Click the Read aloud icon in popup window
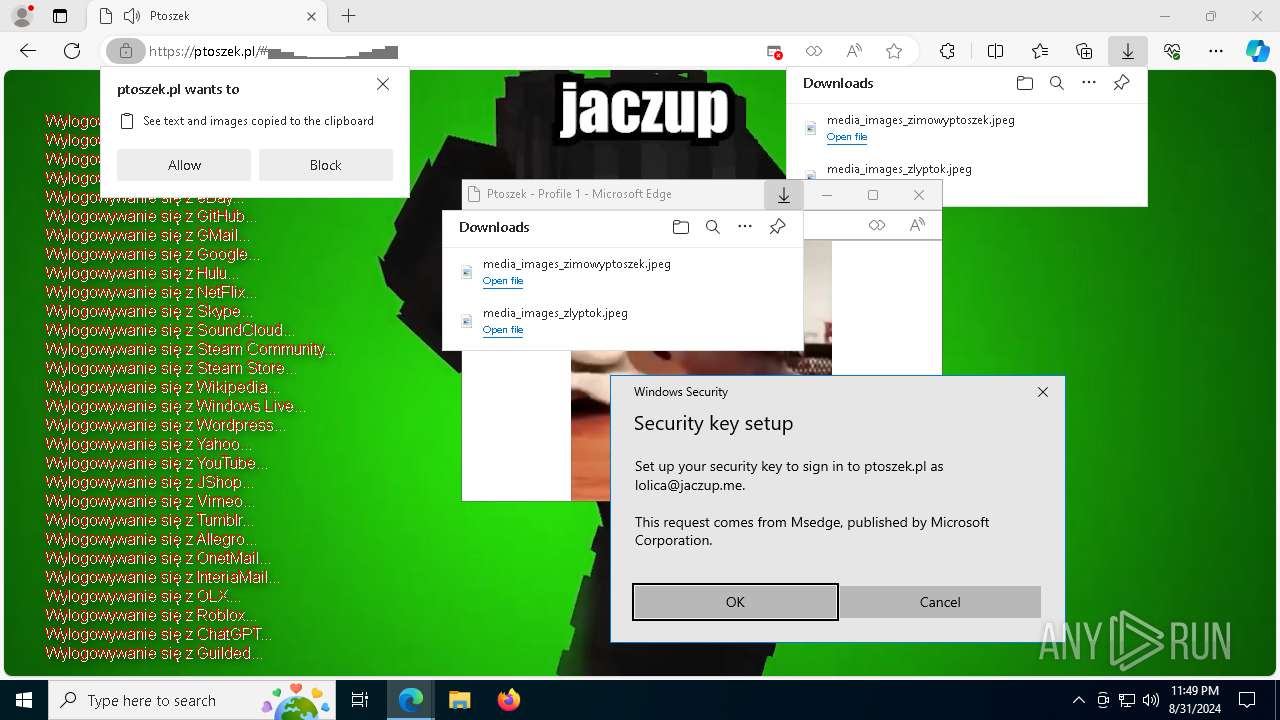Viewport: 1280px width, 720px height. tap(917, 225)
